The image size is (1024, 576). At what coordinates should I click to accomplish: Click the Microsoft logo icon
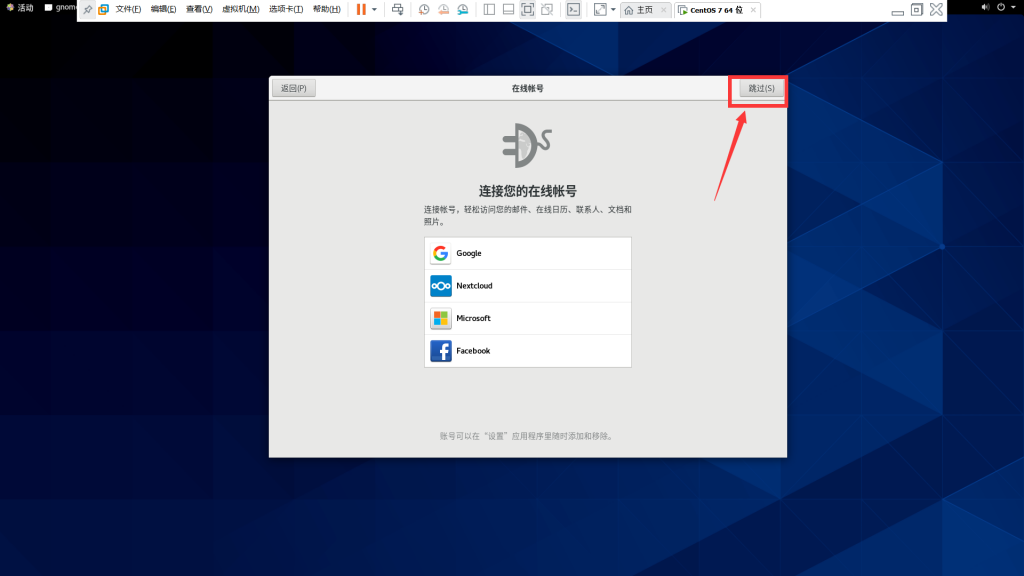coord(441,319)
